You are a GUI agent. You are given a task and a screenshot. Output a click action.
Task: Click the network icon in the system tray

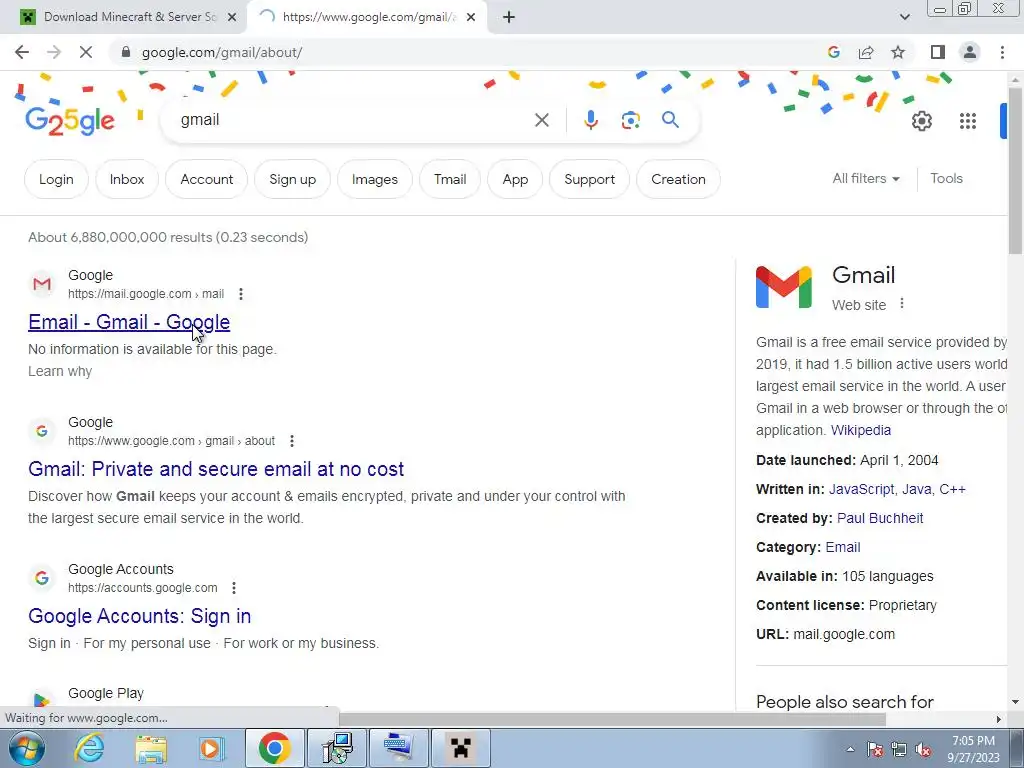tap(899, 749)
